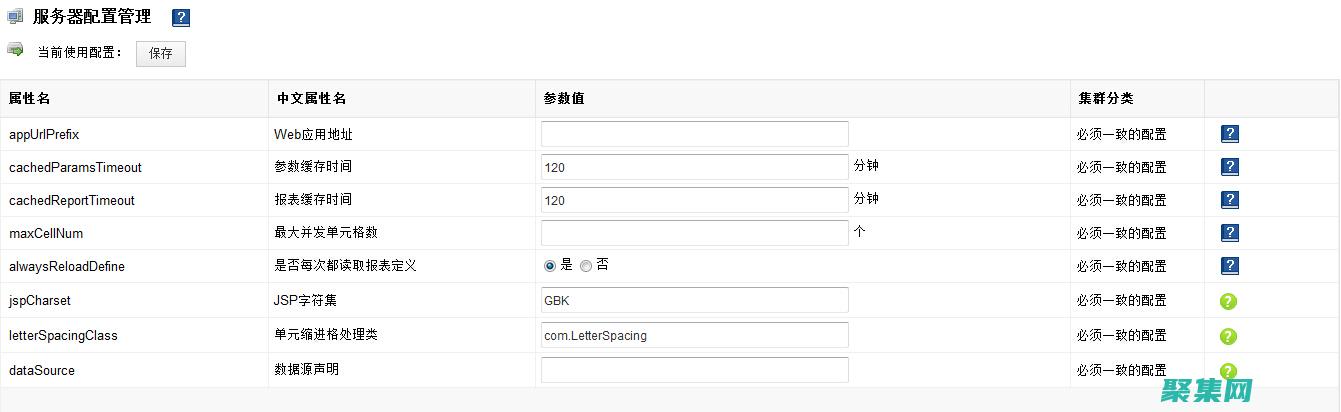Click green question icon for letterSpacingClass
The height and width of the screenshot is (412, 1341).
coord(1229,336)
